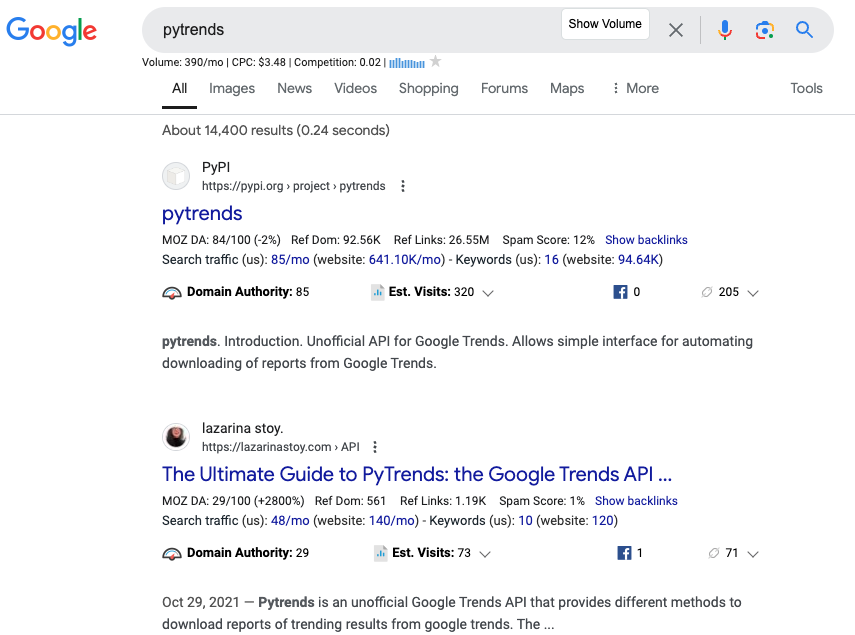Click the 16 keywords link for PyPI

551,259
